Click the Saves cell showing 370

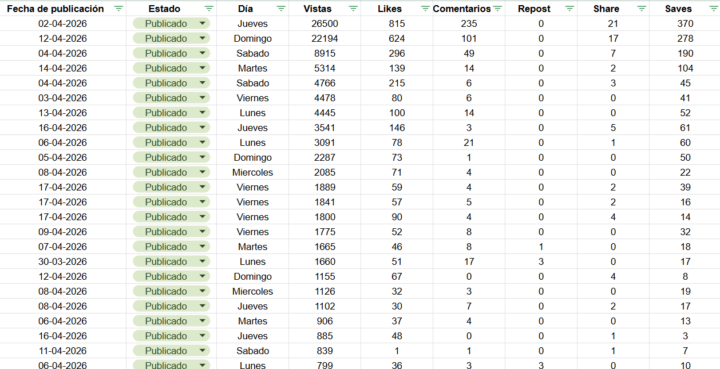pos(685,23)
